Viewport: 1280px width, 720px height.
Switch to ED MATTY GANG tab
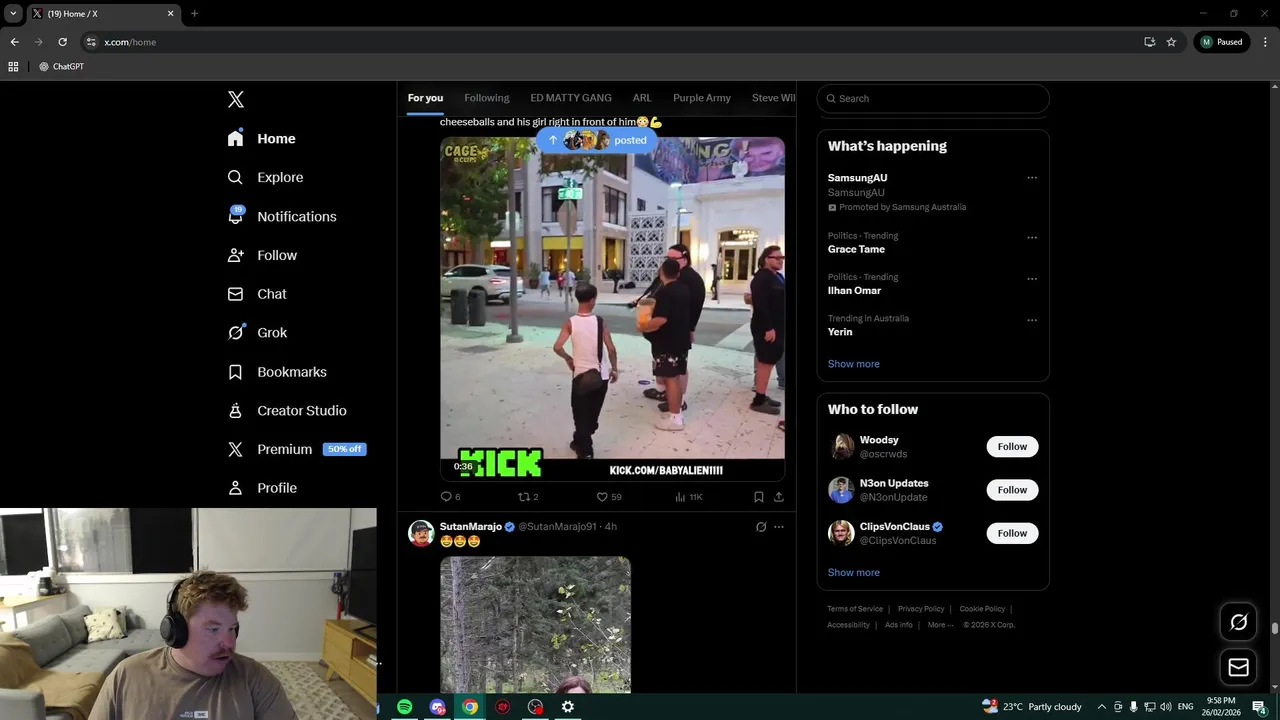(571, 98)
